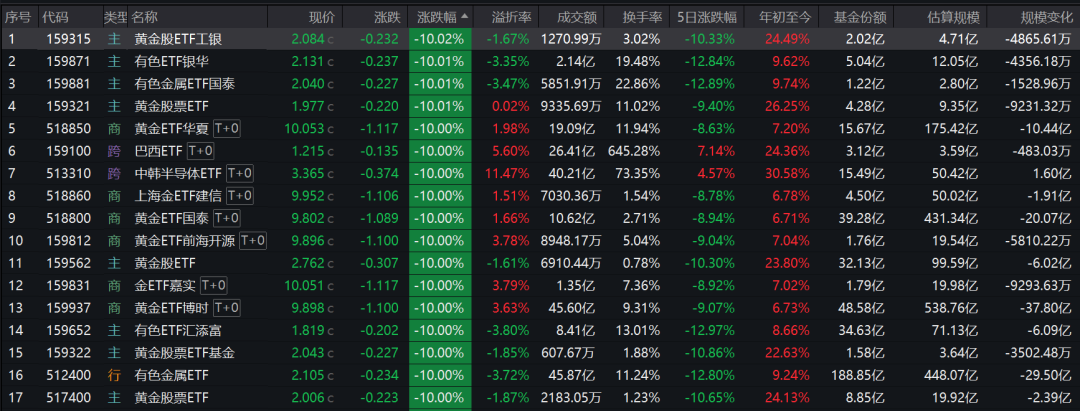This screenshot has width=1080, height=411.
Task: Open fund code 159562 黄金股ETF
Action: (65, 262)
